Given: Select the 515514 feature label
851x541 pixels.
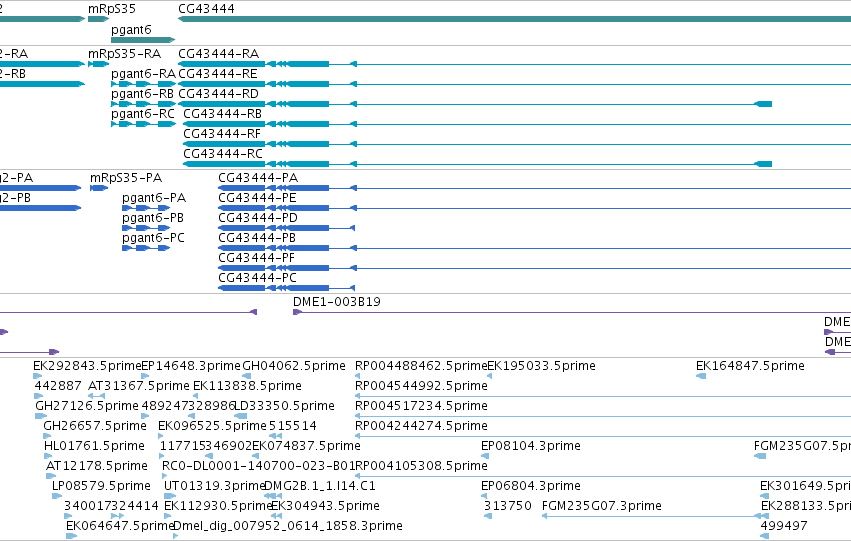Looking at the screenshot, I should 293,426.
